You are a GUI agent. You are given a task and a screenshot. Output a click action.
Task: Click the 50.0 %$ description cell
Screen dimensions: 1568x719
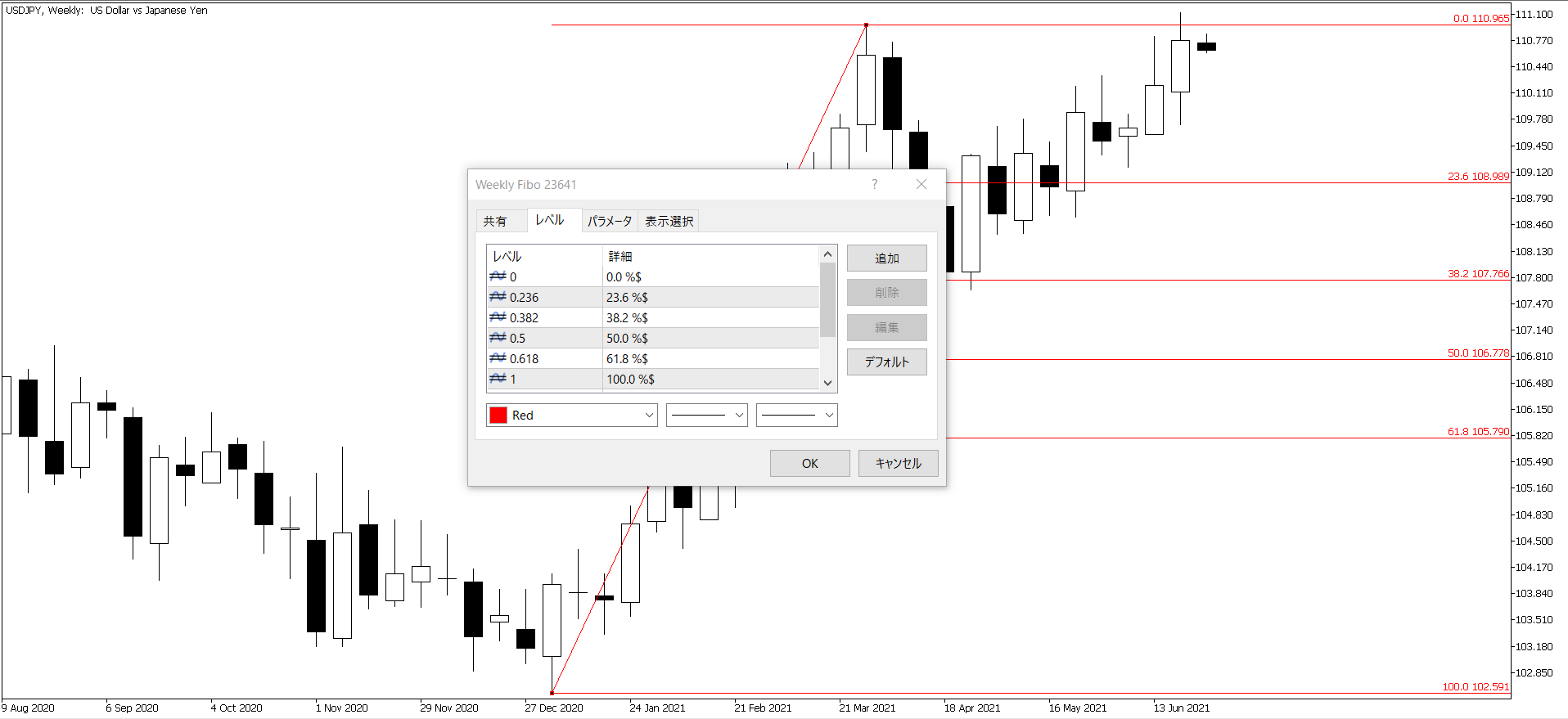[710, 338]
